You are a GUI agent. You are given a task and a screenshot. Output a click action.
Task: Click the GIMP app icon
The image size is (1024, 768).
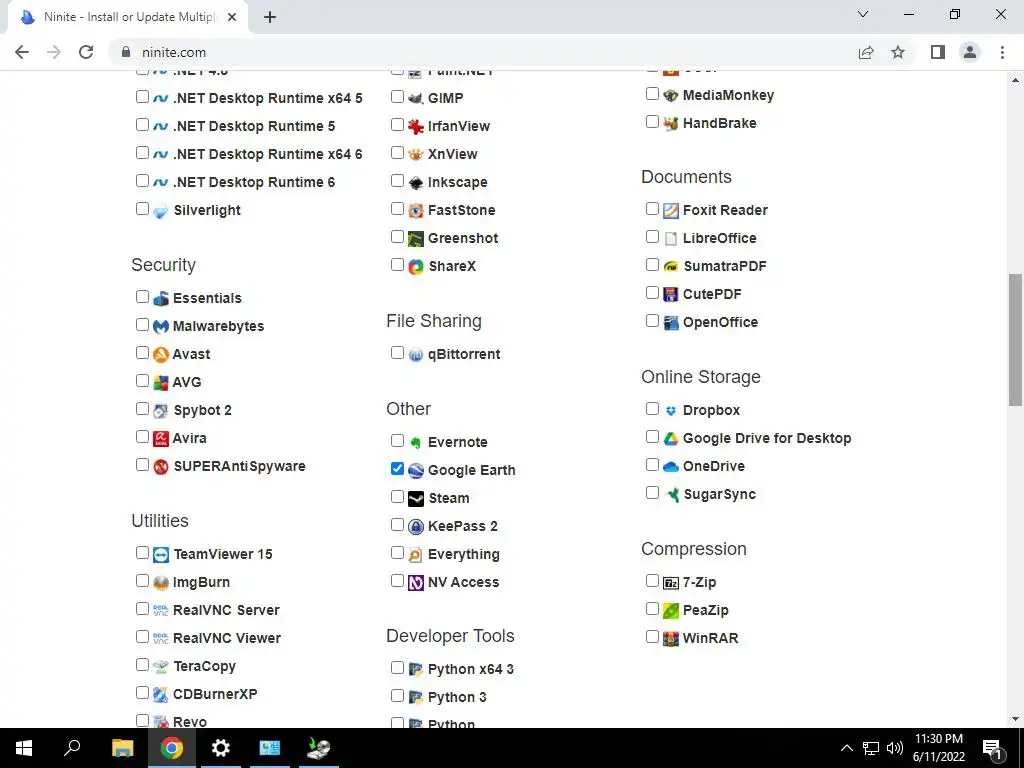[415, 98]
